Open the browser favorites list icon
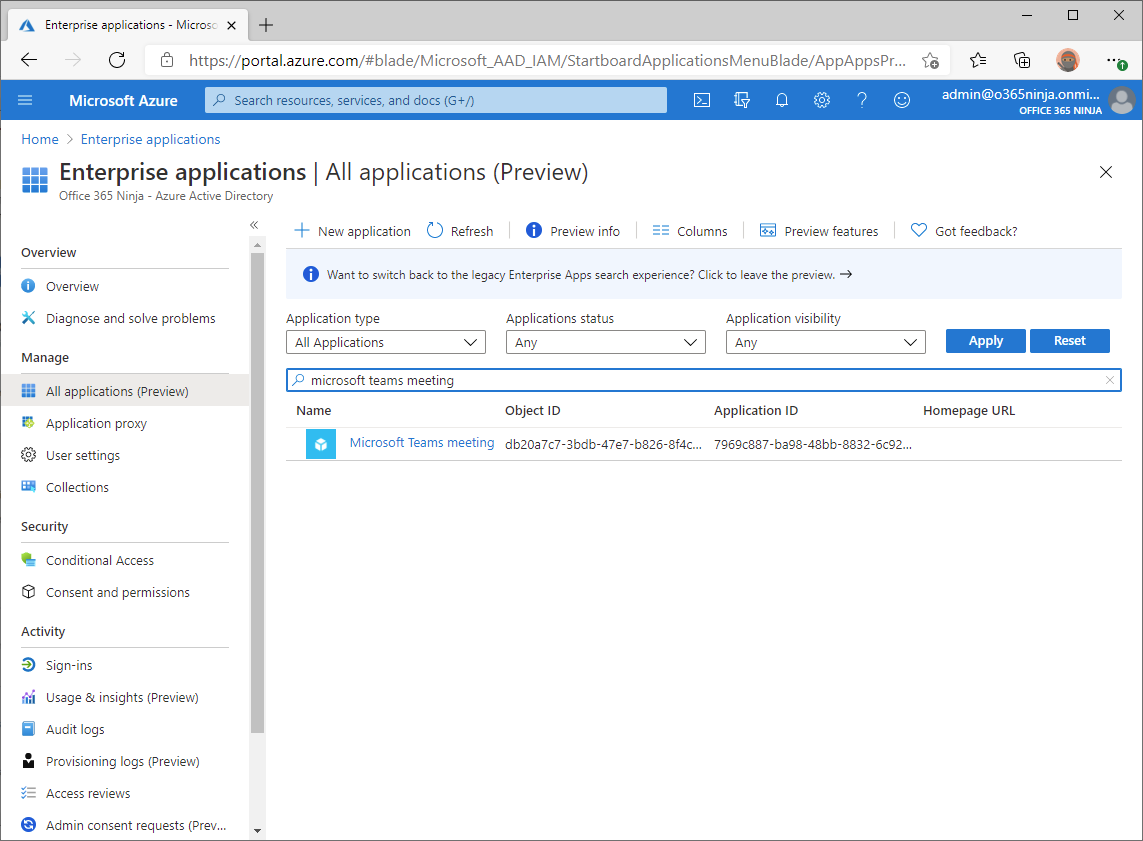The image size is (1143, 841). click(x=978, y=60)
